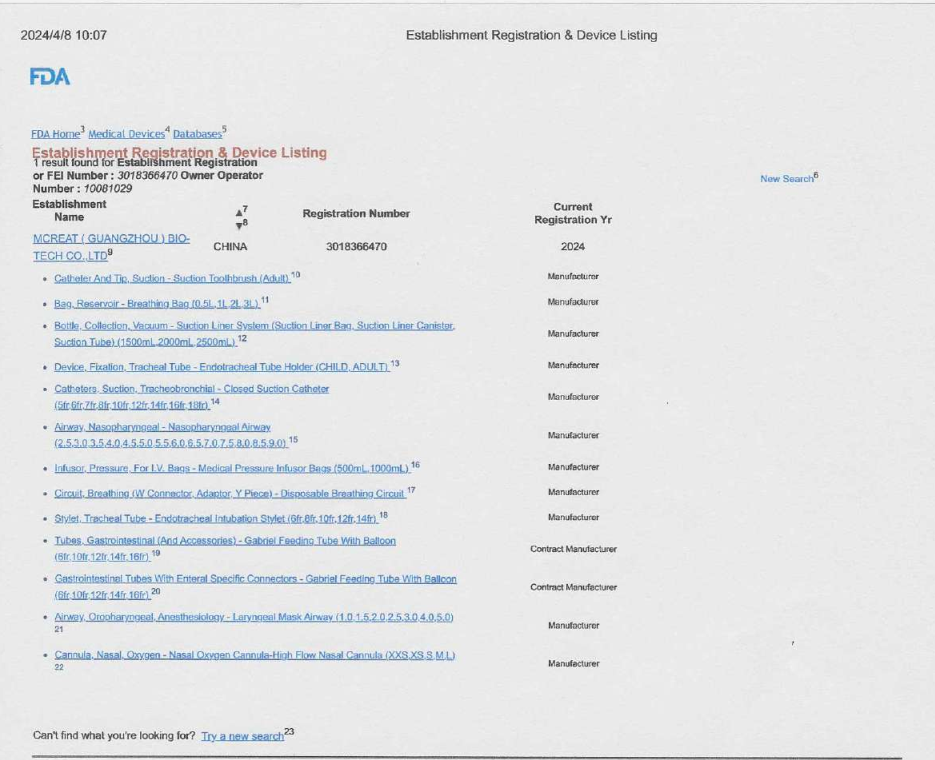Open the Endotracheal Tube Holder listing

coord(222,367)
